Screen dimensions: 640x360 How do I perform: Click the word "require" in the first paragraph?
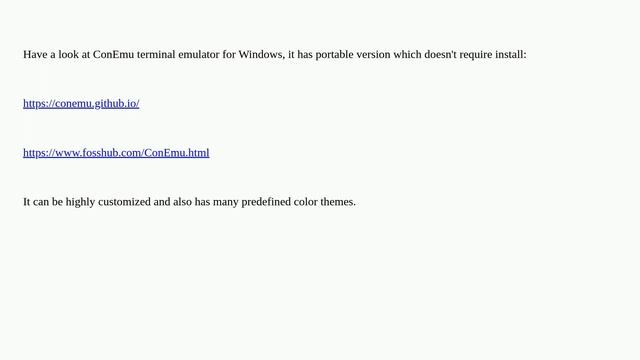pyautogui.click(x=476, y=55)
